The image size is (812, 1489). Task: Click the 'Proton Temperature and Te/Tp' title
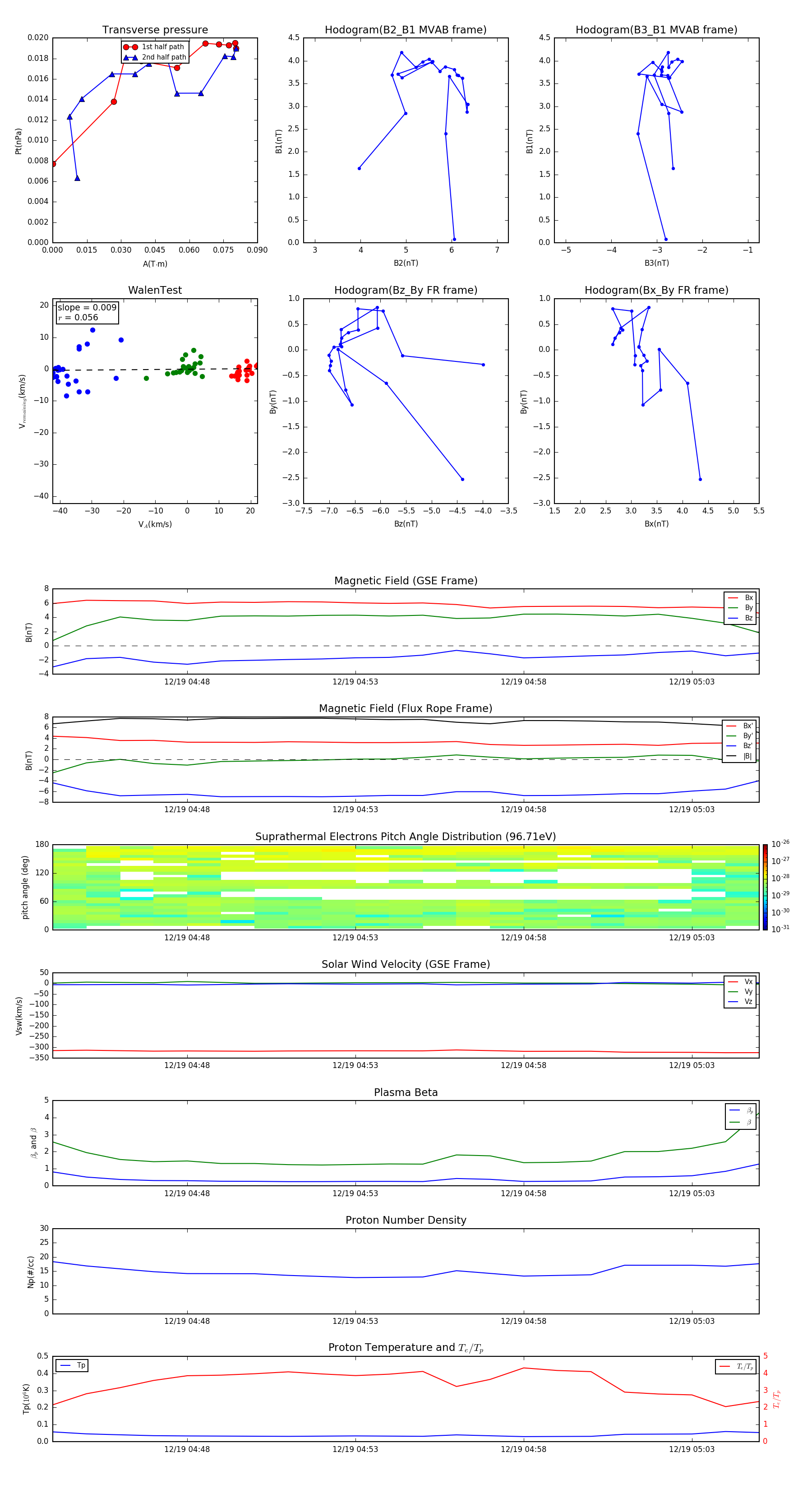coord(406,1348)
